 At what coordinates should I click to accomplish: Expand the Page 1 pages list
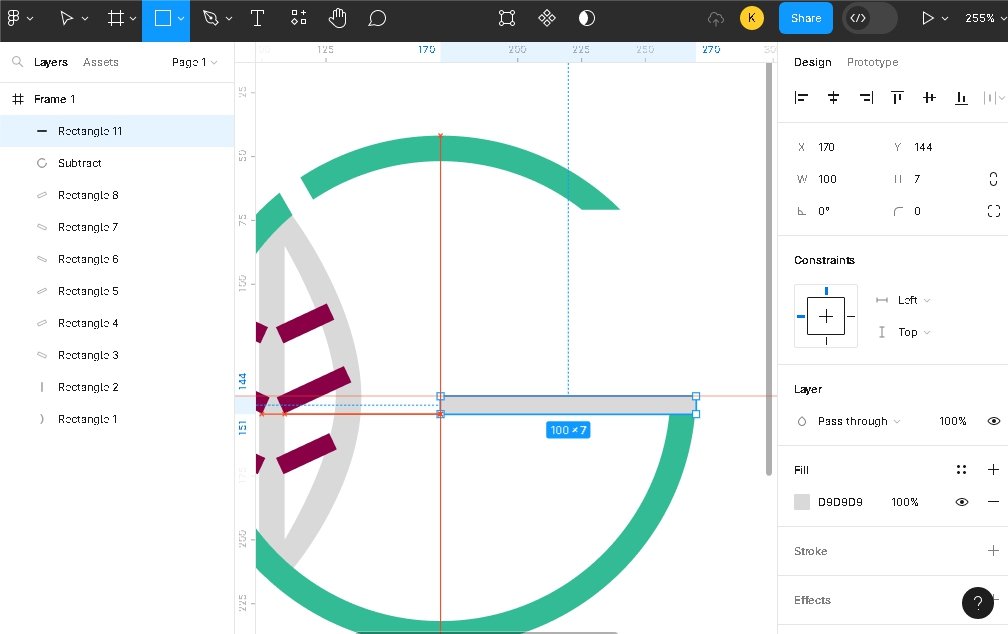tap(194, 62)
